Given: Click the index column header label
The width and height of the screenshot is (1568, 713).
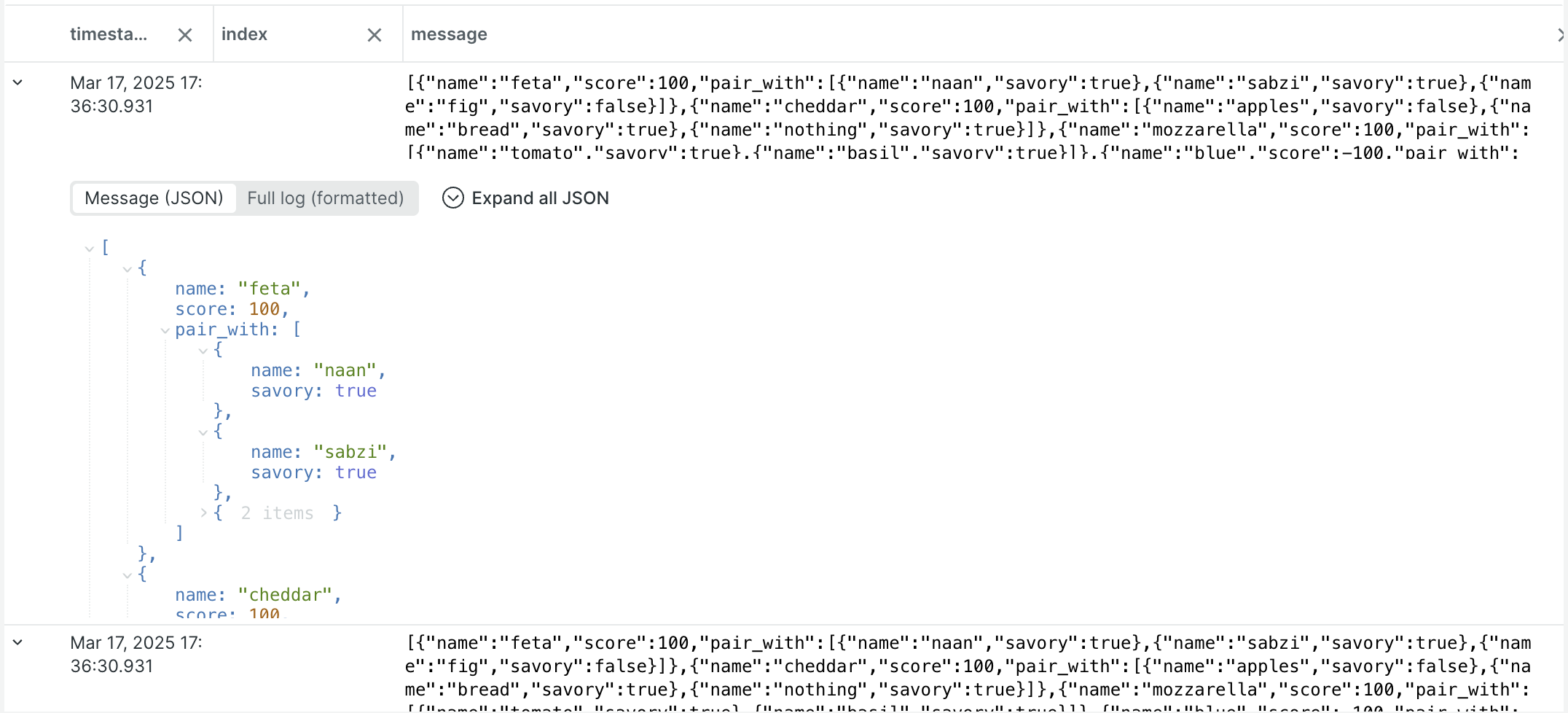Looking at the screenshot, I should click(245, 34).
